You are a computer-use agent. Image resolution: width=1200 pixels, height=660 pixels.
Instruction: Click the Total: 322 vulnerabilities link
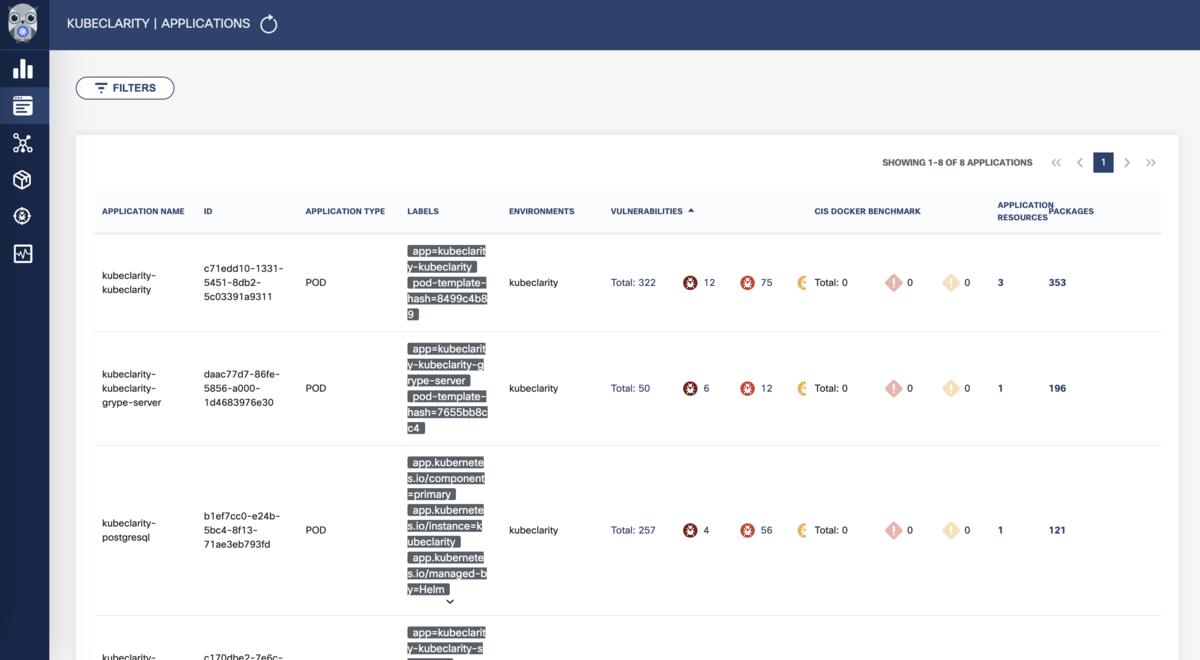[x=633, y=283]
